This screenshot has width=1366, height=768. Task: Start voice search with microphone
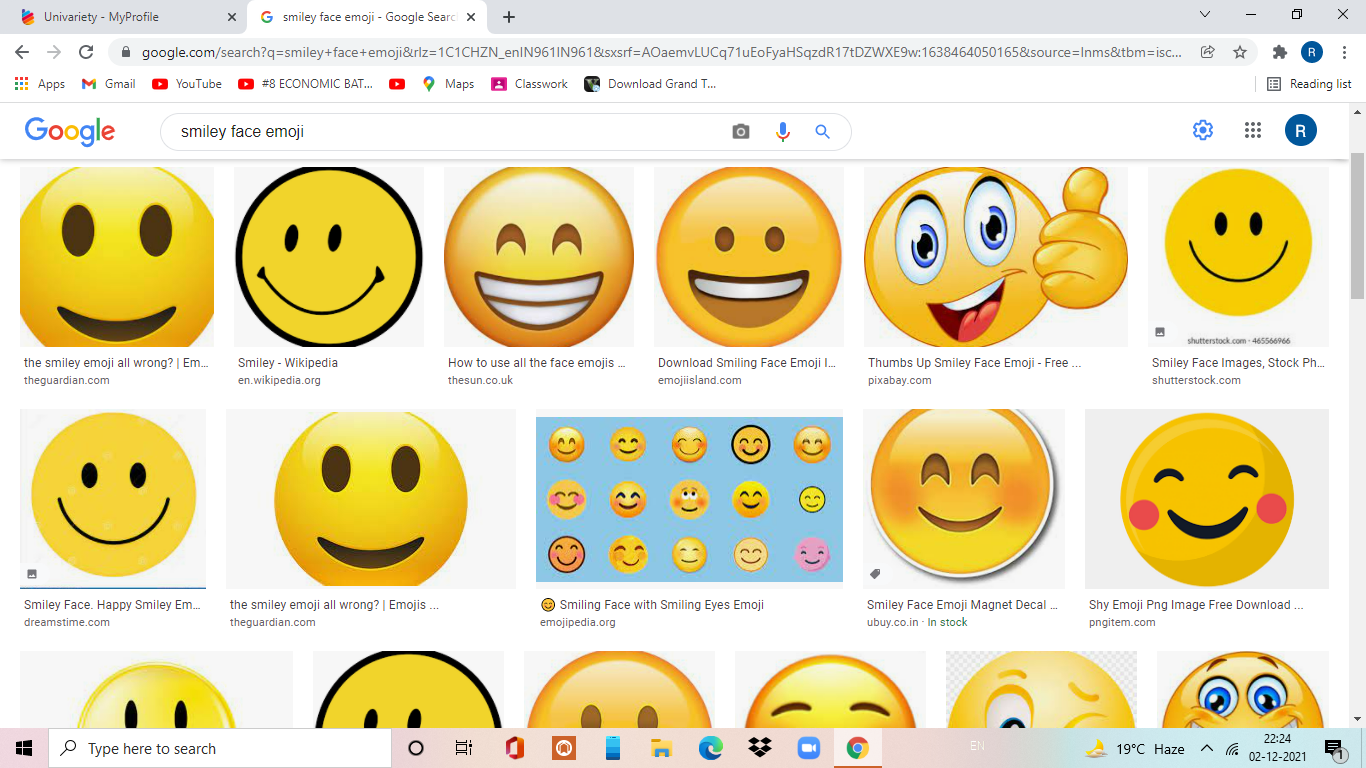782,132
